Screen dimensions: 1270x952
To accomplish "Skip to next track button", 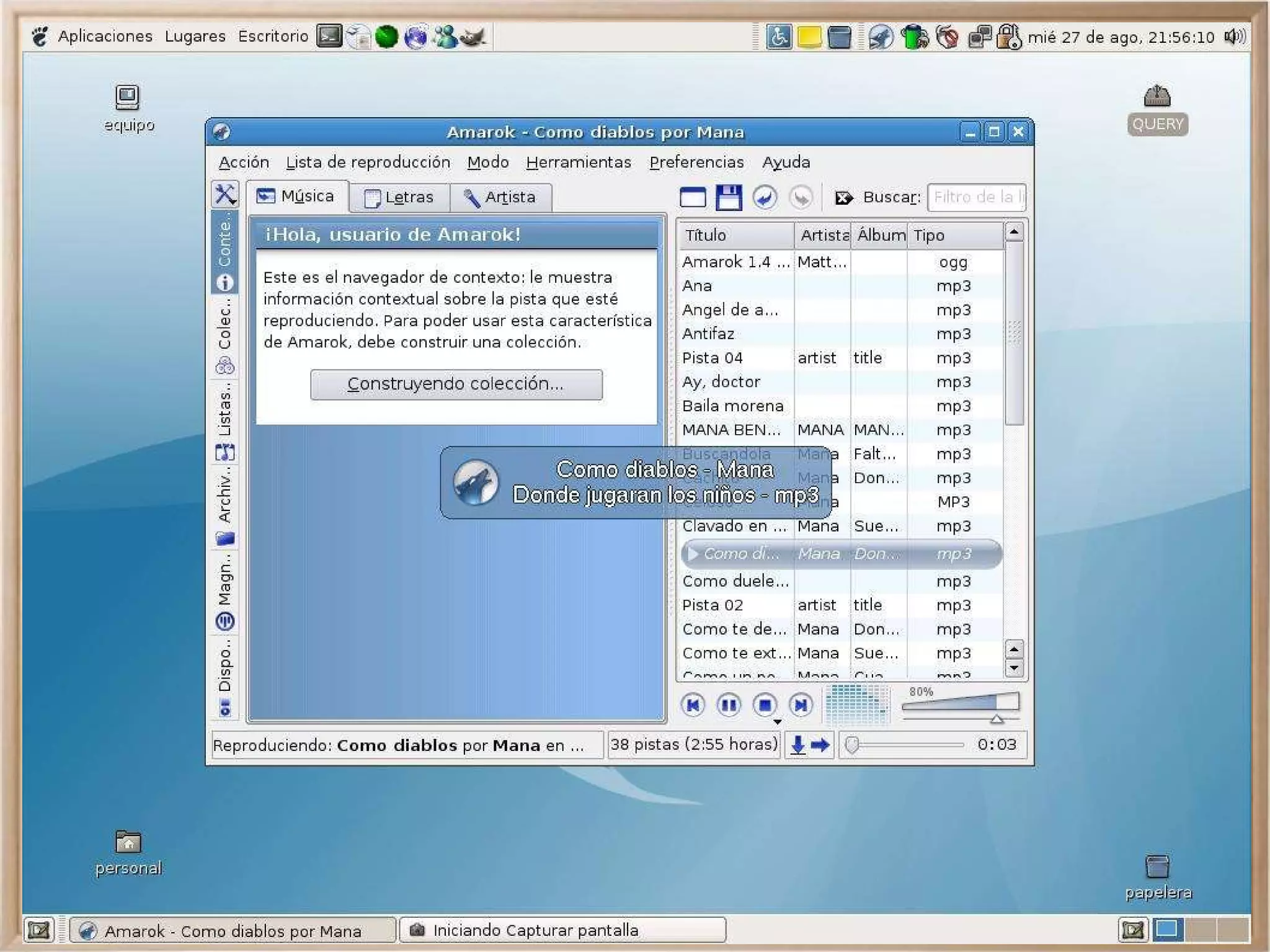I will click(x=801, y=705).
